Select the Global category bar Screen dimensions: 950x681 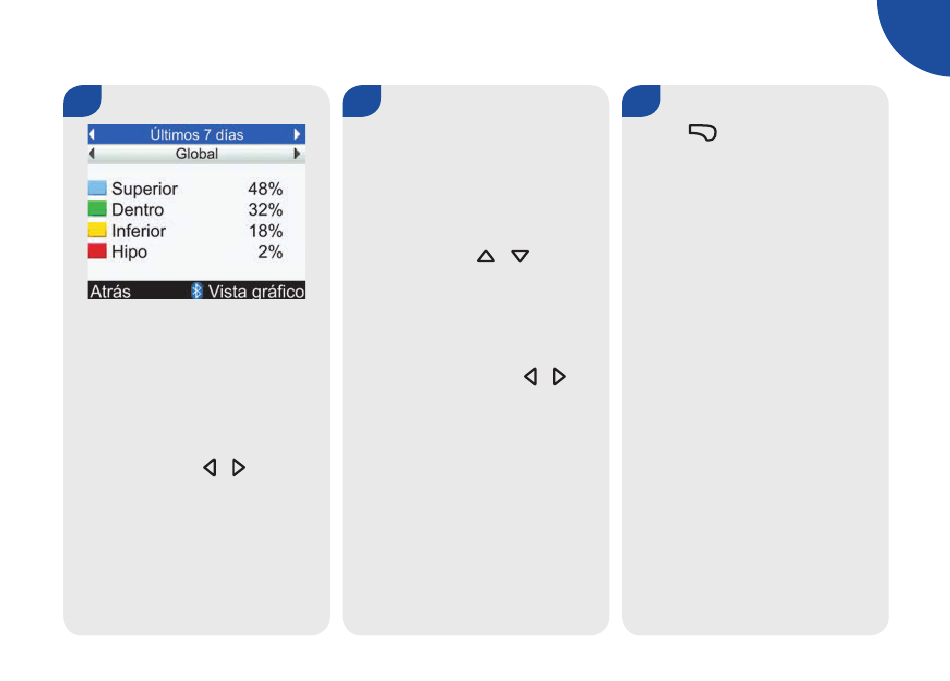196,153
